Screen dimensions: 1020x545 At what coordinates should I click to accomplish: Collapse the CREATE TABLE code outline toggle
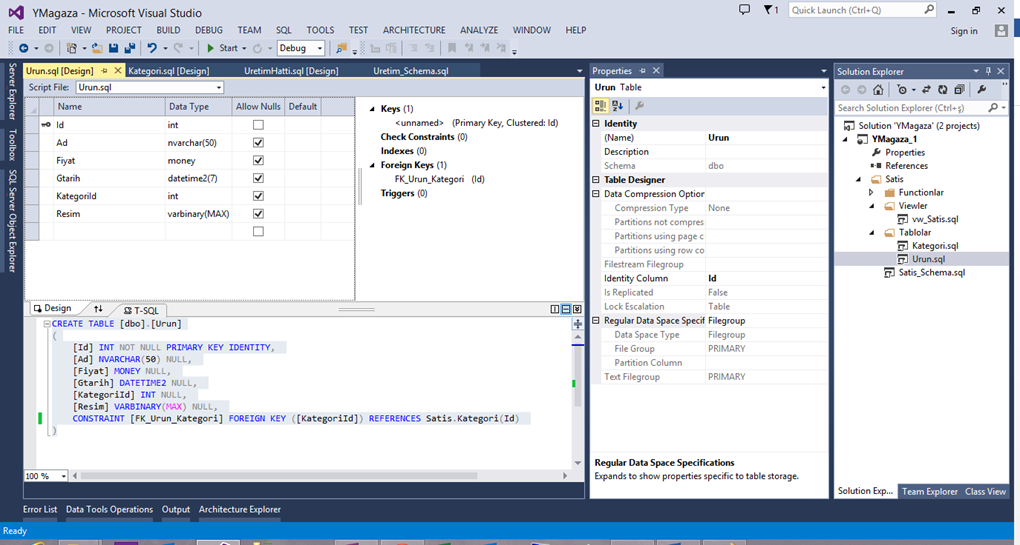tap(47, 324)
